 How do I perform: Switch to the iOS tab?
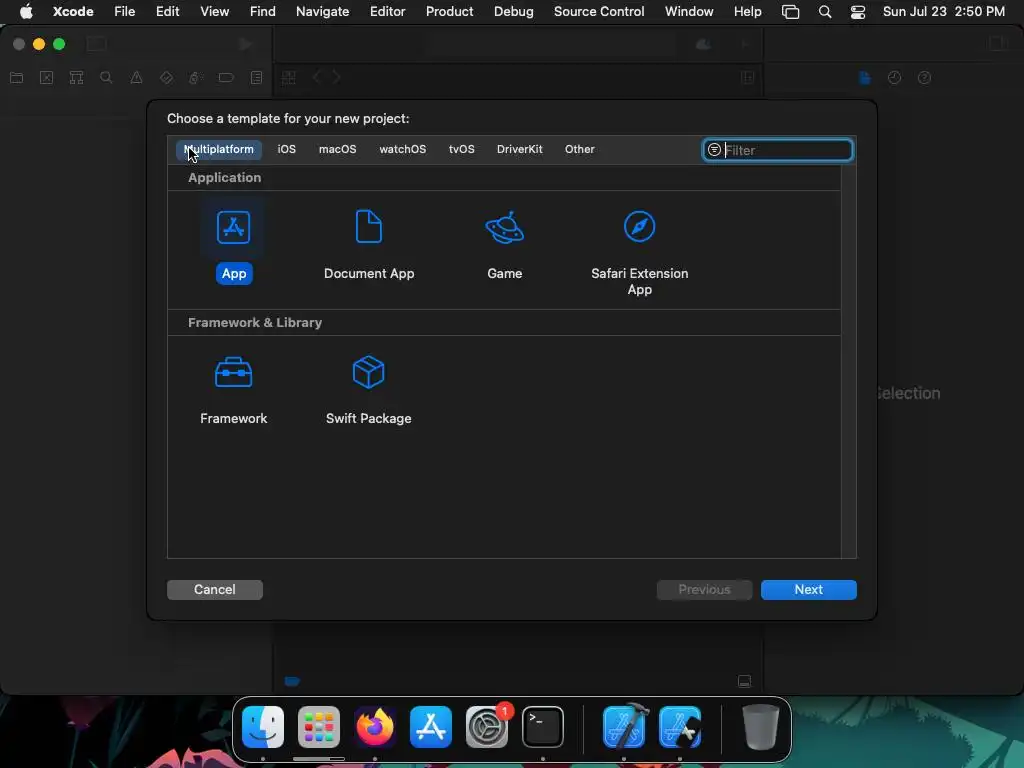(287, 150)
